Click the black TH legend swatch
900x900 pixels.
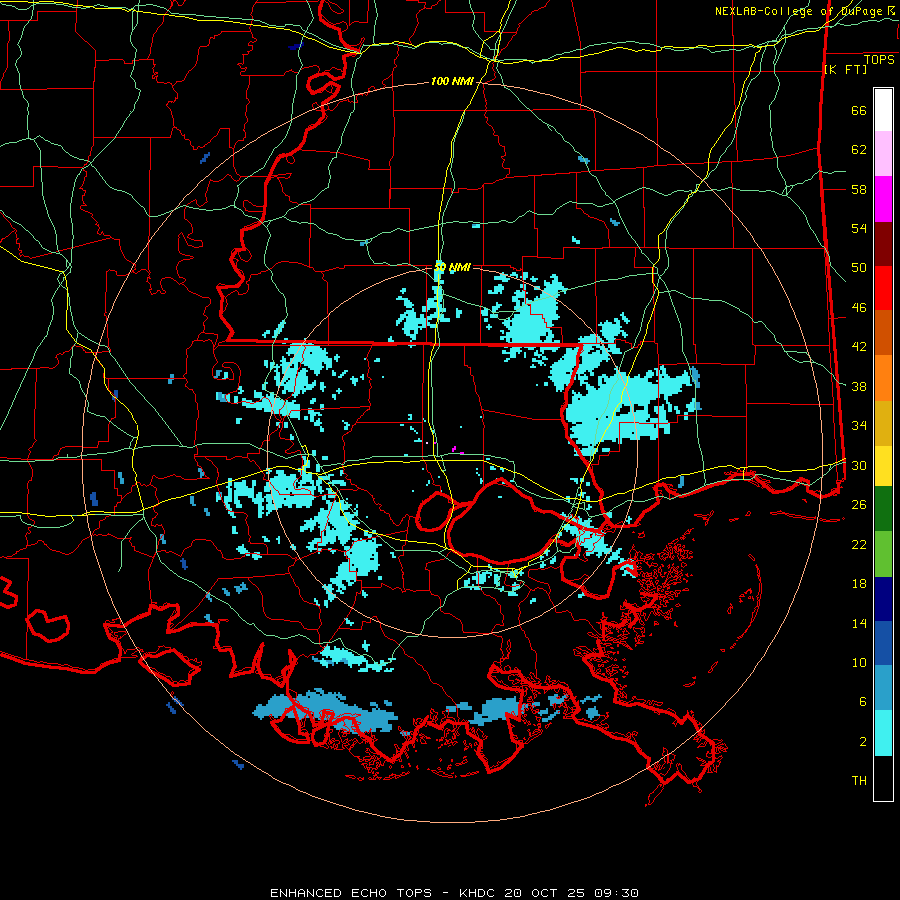point(883,778)
